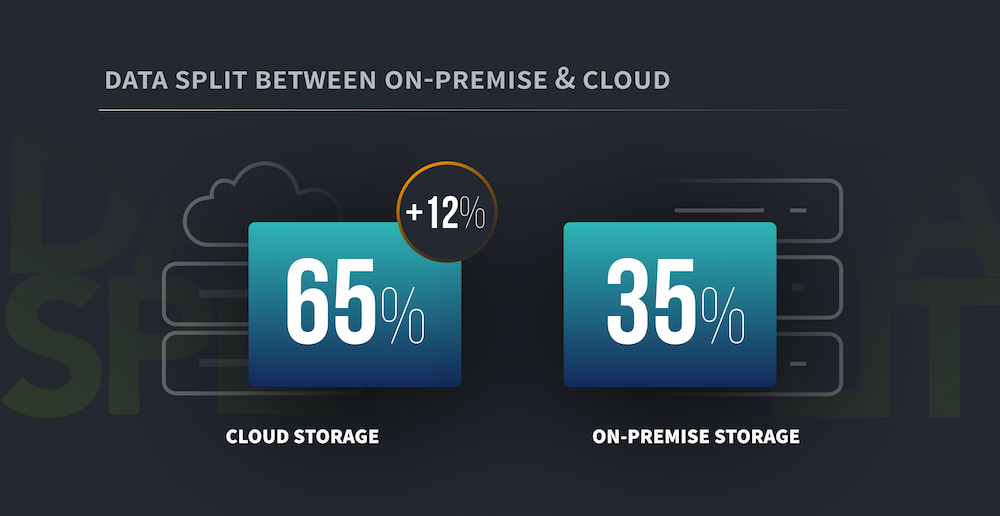Select the 65% cloud storage card
Viewport: 1000px width, 516px height.
[x=355, y=304]
